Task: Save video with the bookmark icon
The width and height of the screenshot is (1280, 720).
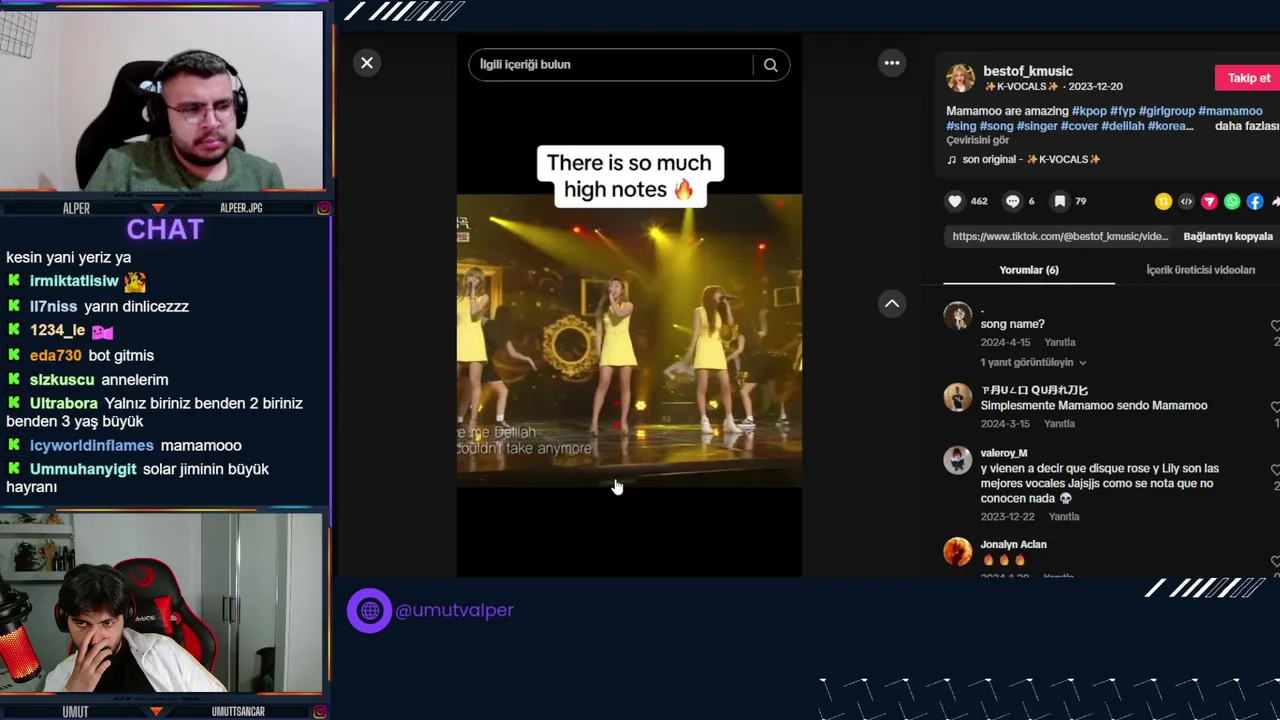Action: click(x=1060, y=201)
